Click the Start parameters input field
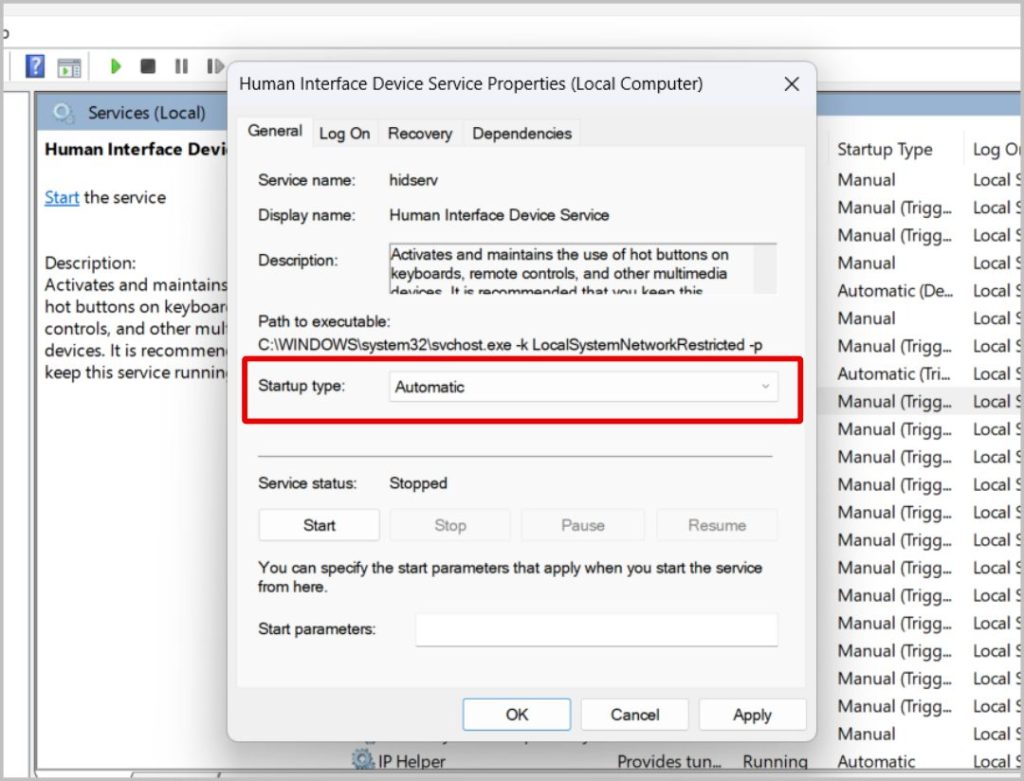This screenshot has height=781, width=1024. pos(596,630)
